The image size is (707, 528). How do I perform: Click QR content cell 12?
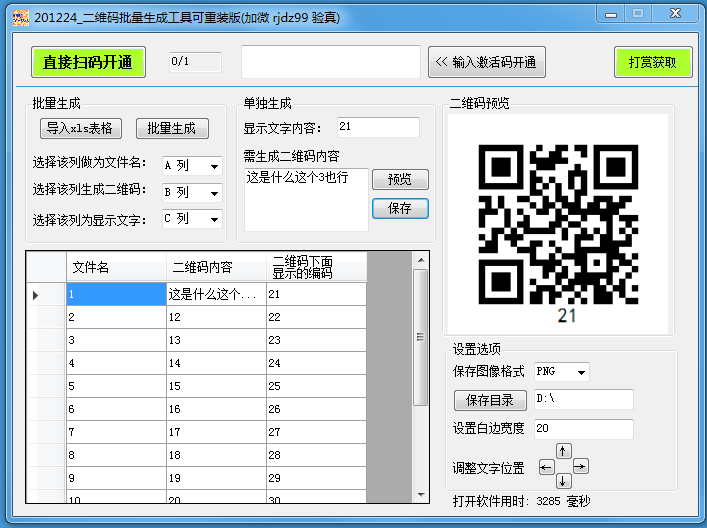pyautogui.click(x=216, y=317)
